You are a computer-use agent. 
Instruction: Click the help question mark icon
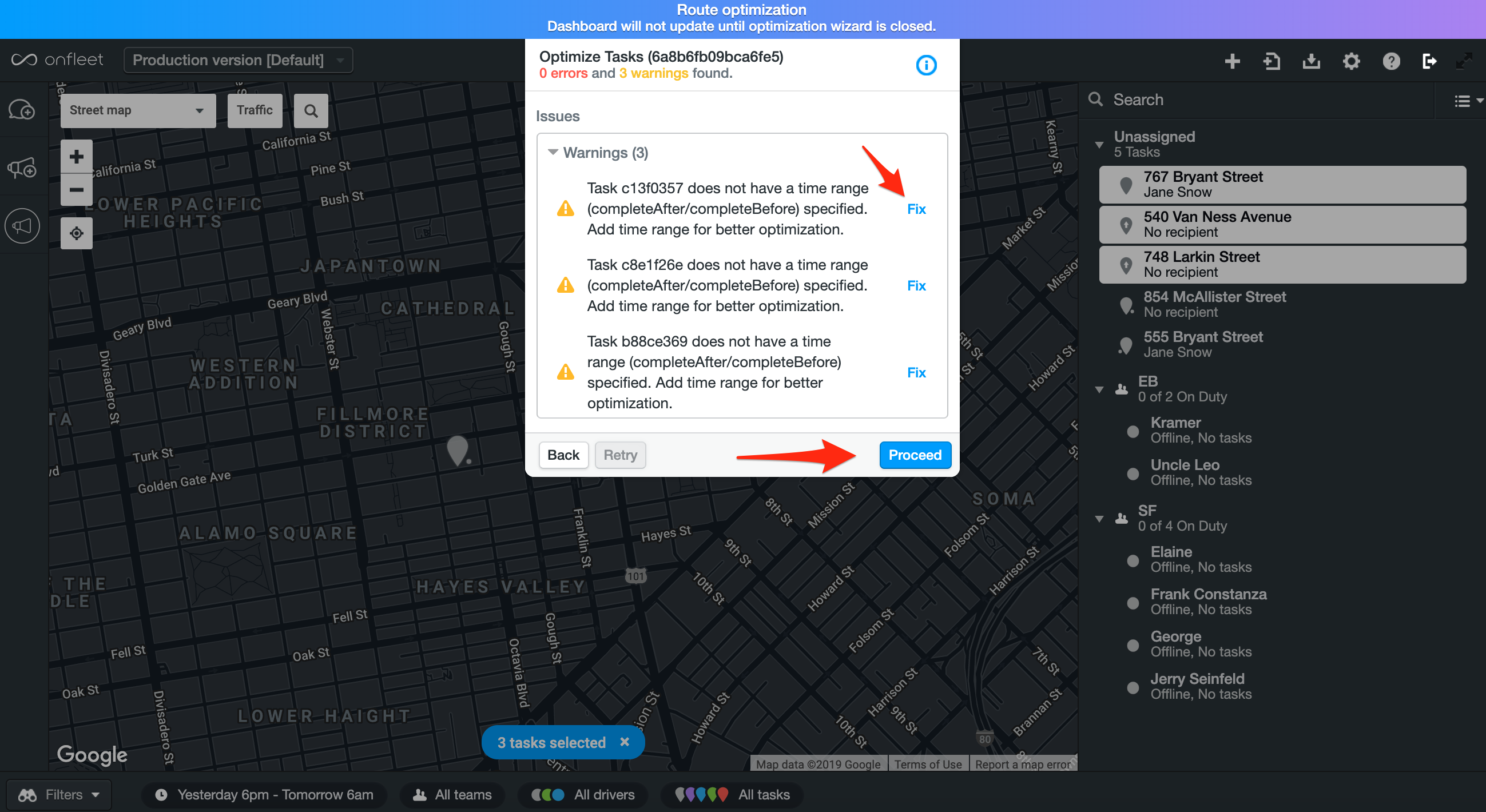coord(1391,61)
